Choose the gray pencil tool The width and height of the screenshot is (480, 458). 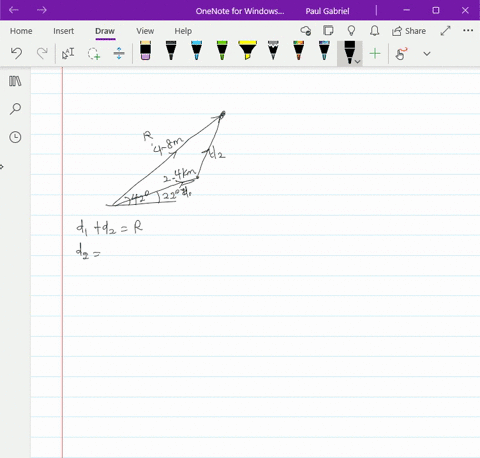tap(273, 51)
